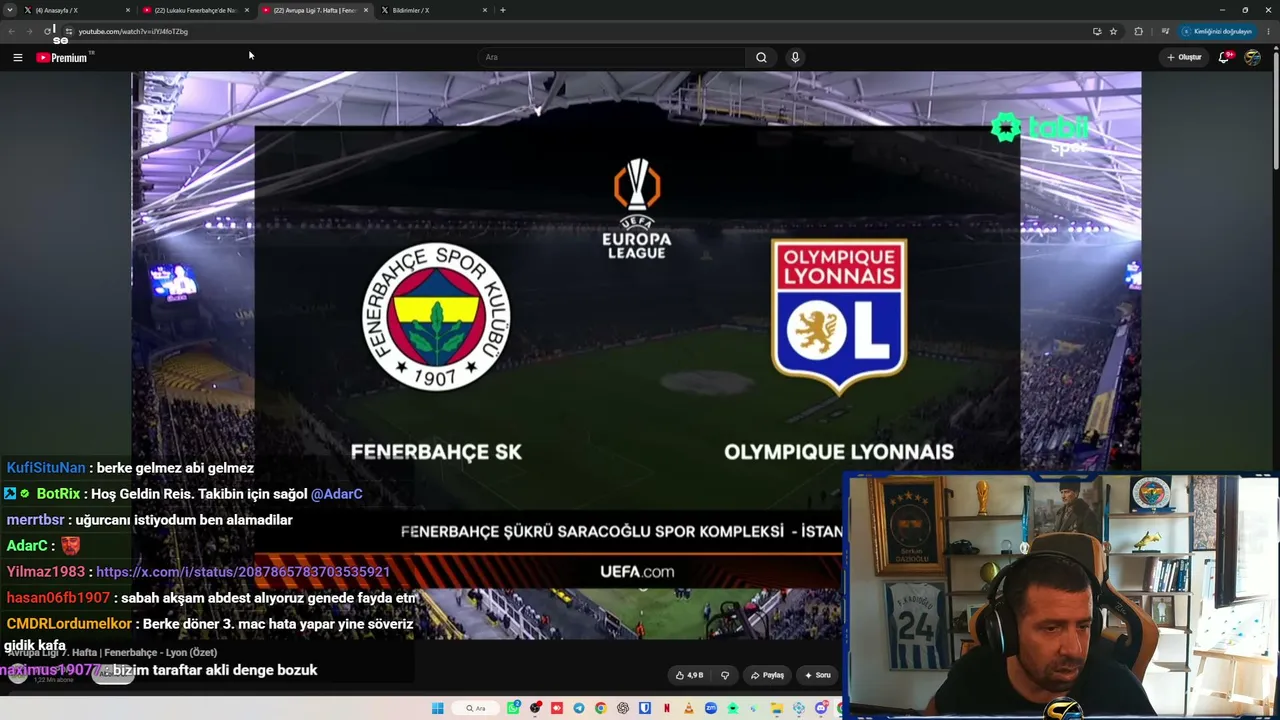
Task: Open WhatsApp from the taskbar
Action: (513, 708)
